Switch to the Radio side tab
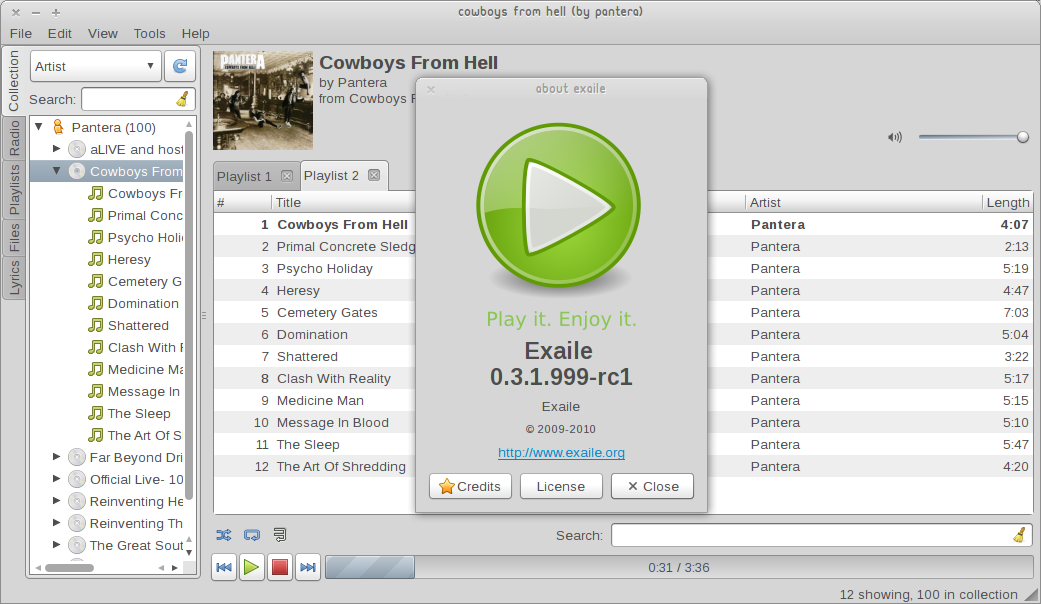 (x=14, y=138)
